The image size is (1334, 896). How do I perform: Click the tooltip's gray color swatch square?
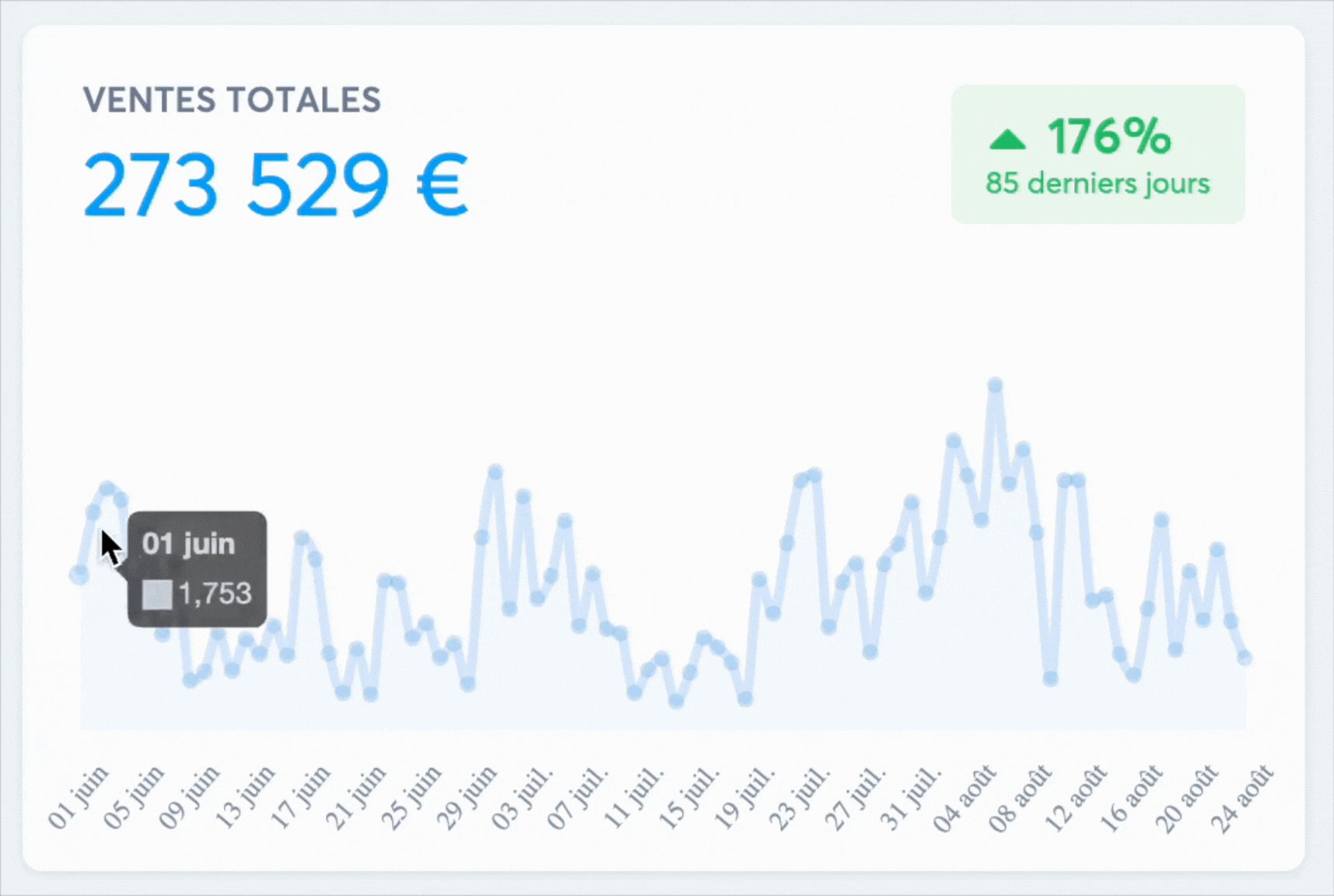click(156, 594)
